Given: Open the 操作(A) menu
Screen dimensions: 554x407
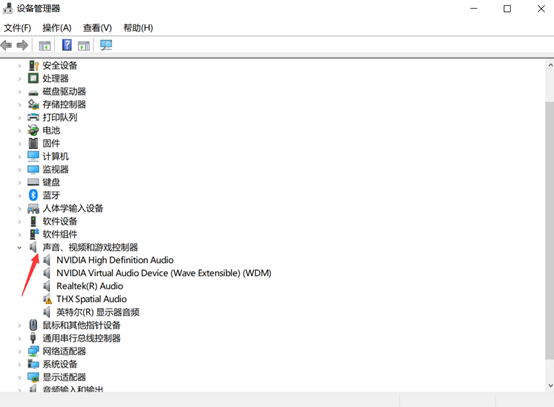Looking at the screenshot, I should pos(57,28).
